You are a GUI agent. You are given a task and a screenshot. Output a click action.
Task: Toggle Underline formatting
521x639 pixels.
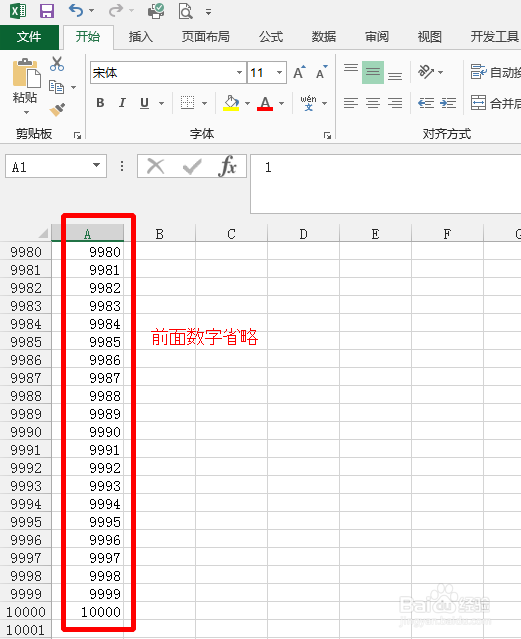coord(144,103)
